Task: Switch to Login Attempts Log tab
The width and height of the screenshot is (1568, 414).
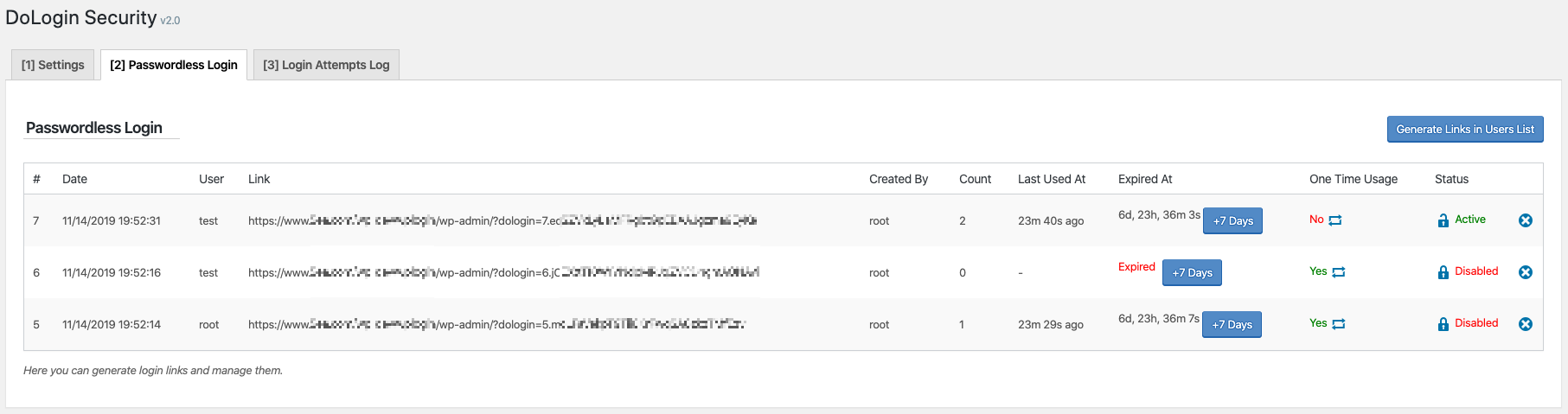Action: pyautogui.click(x=326, y=65)
